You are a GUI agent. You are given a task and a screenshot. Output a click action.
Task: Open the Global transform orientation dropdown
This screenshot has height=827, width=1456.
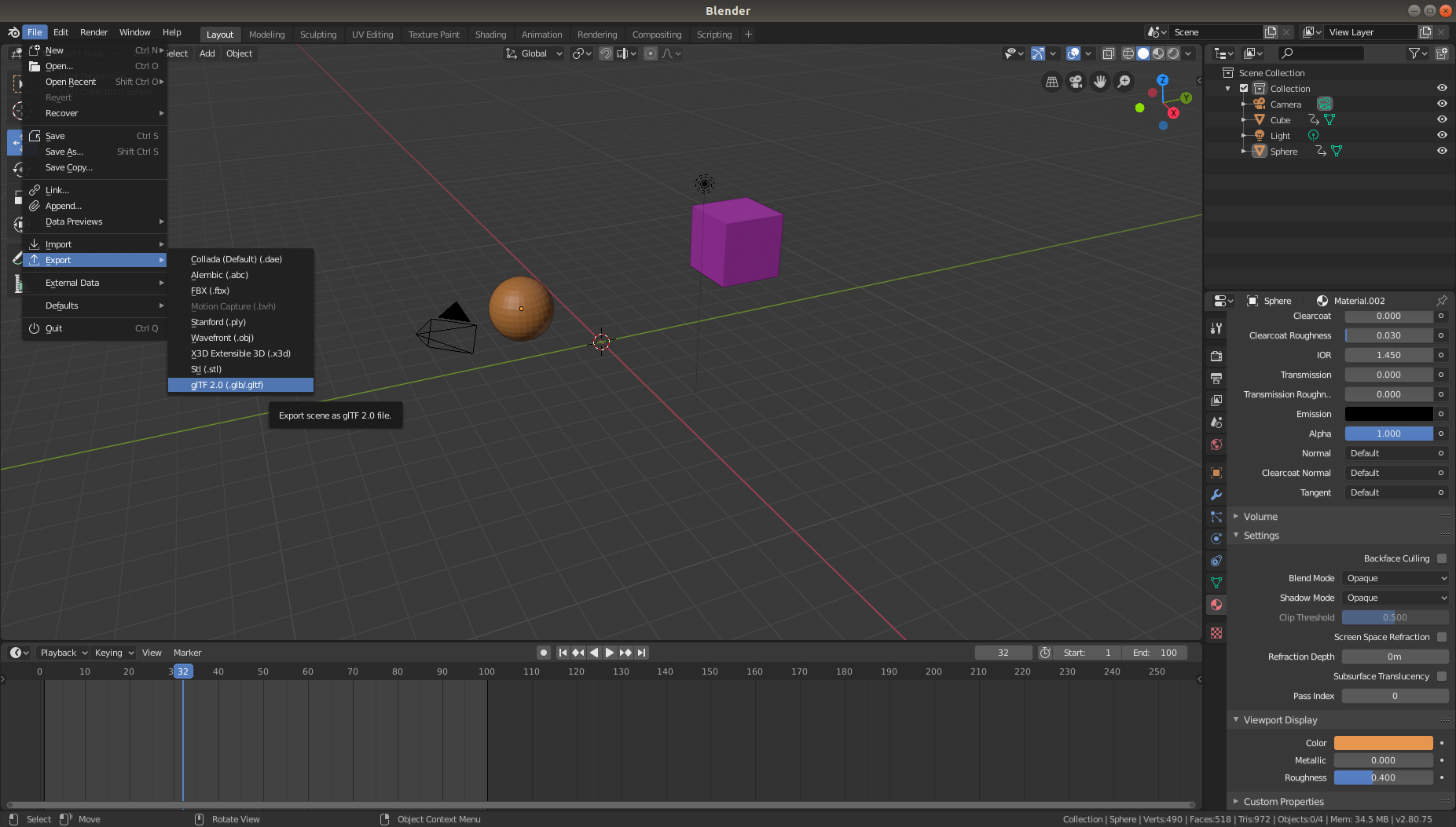click(534, 53)
